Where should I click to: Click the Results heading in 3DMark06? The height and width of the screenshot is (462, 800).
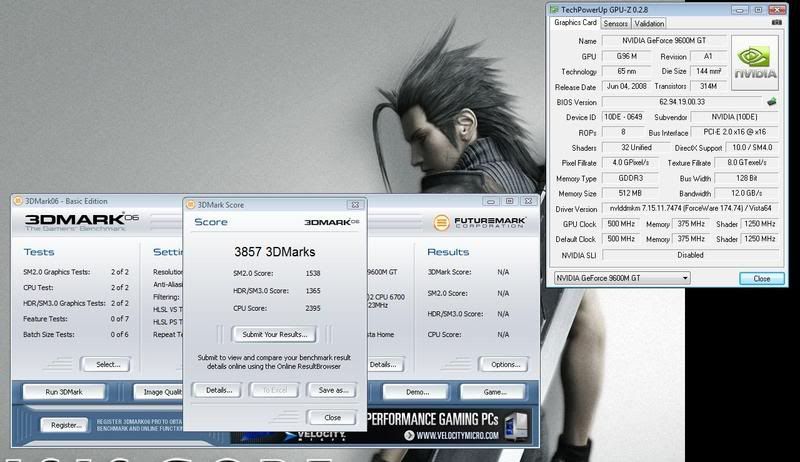pos(447,252)
